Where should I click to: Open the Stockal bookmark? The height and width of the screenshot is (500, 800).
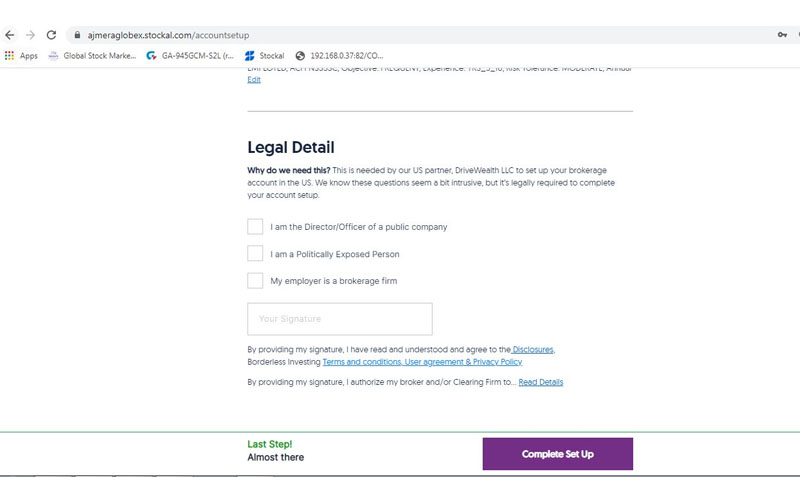[x=264, y=56]
